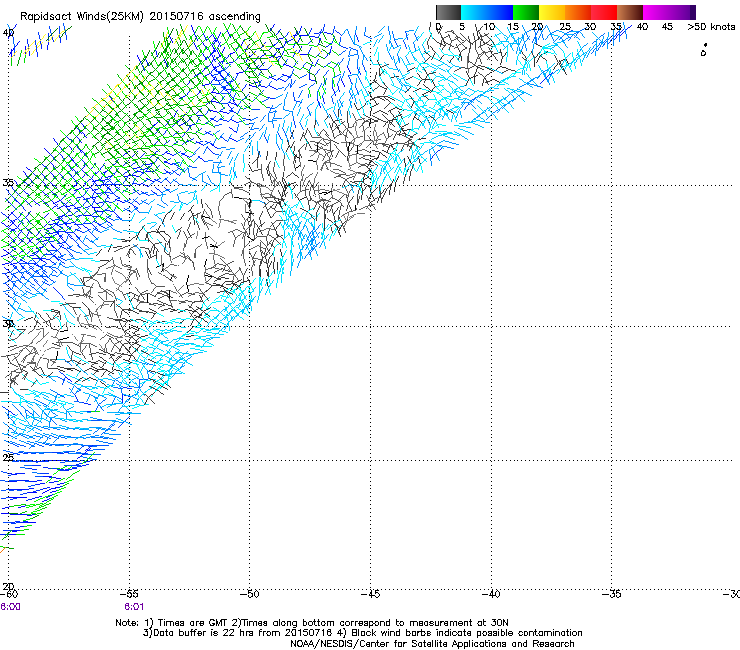The image size is (740, 650).
Task: Click the date 20150716 ascending in title
Action: tap(205, 17)
